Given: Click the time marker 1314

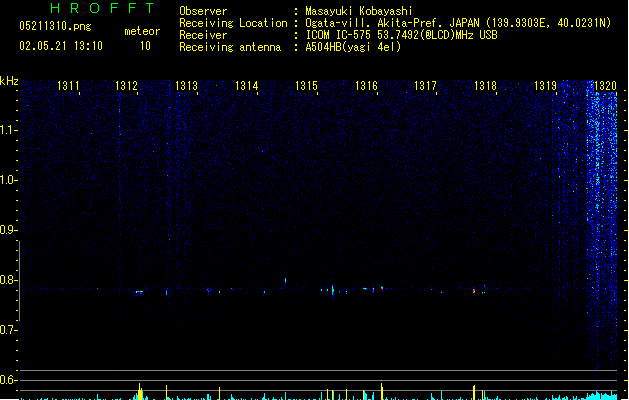Looking at the screenshot, I should coord(246,86).
